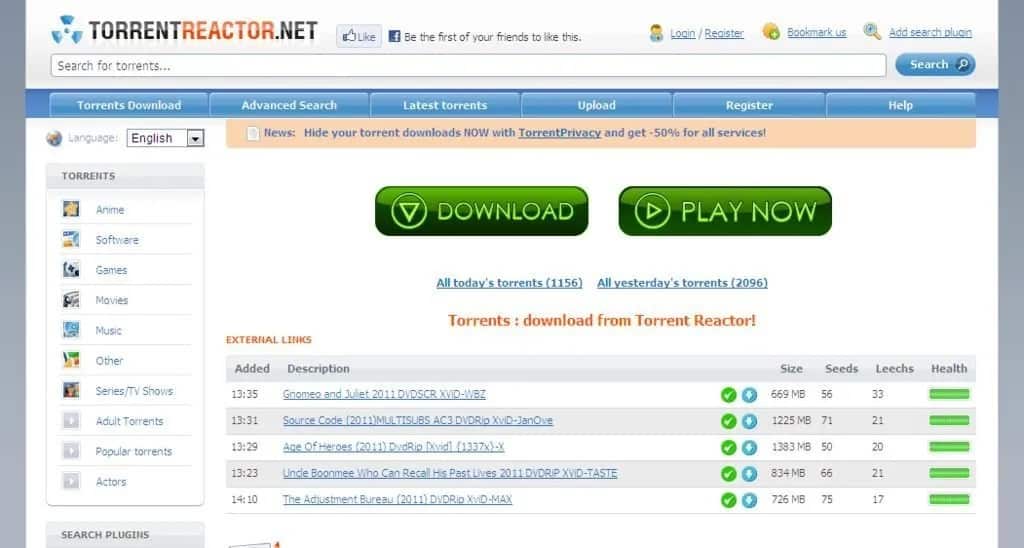This screenshot has height=548, width=1024.
Task: Click health bar for Source Code row
Action: (950, 421)
